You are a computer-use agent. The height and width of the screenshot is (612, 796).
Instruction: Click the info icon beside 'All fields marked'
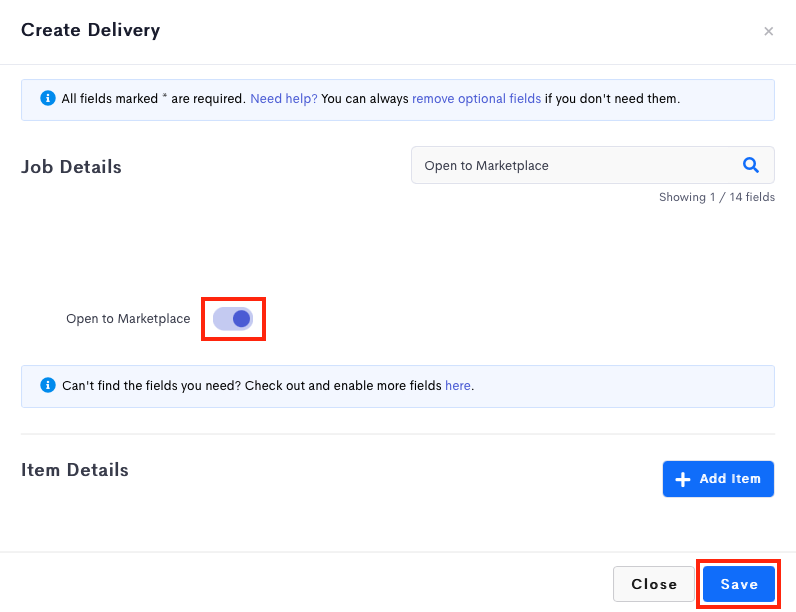coord(47,98)
